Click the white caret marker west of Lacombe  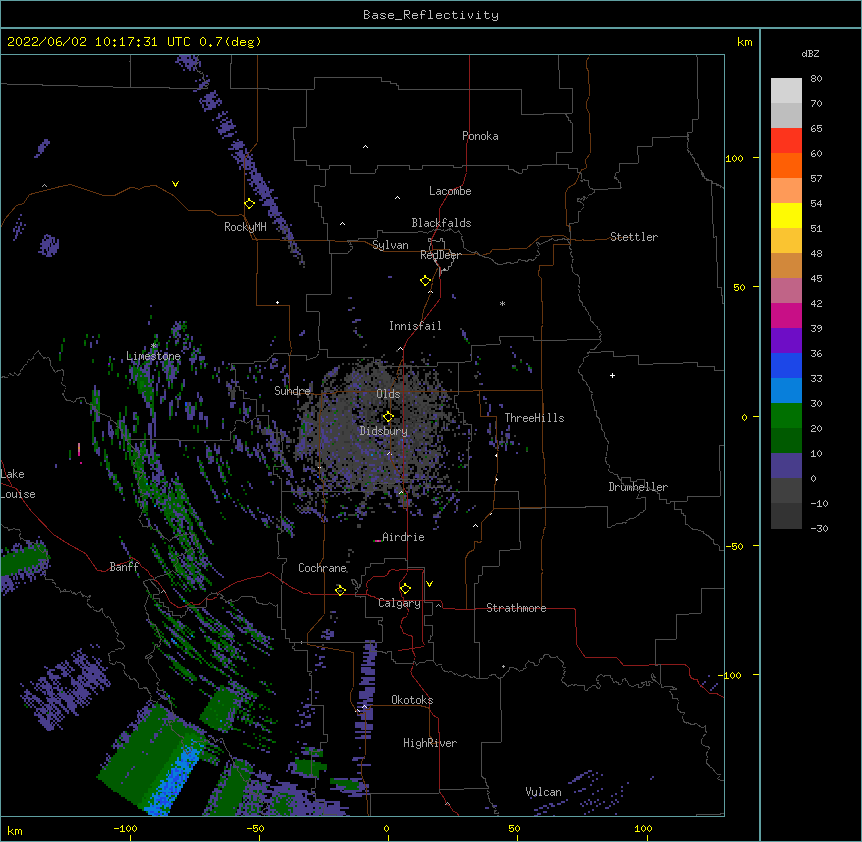(397, 197)
